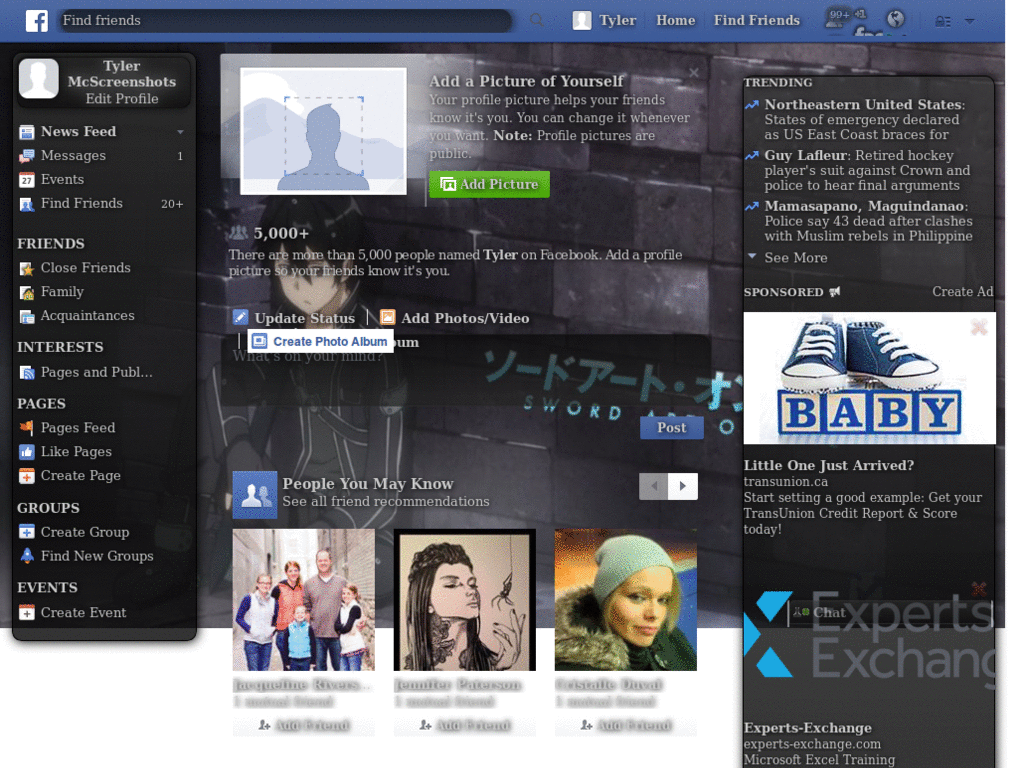Viewport: 1024px width, 768px height.
Task: Click the Create Event icon
Action: [x=27, y=613]
